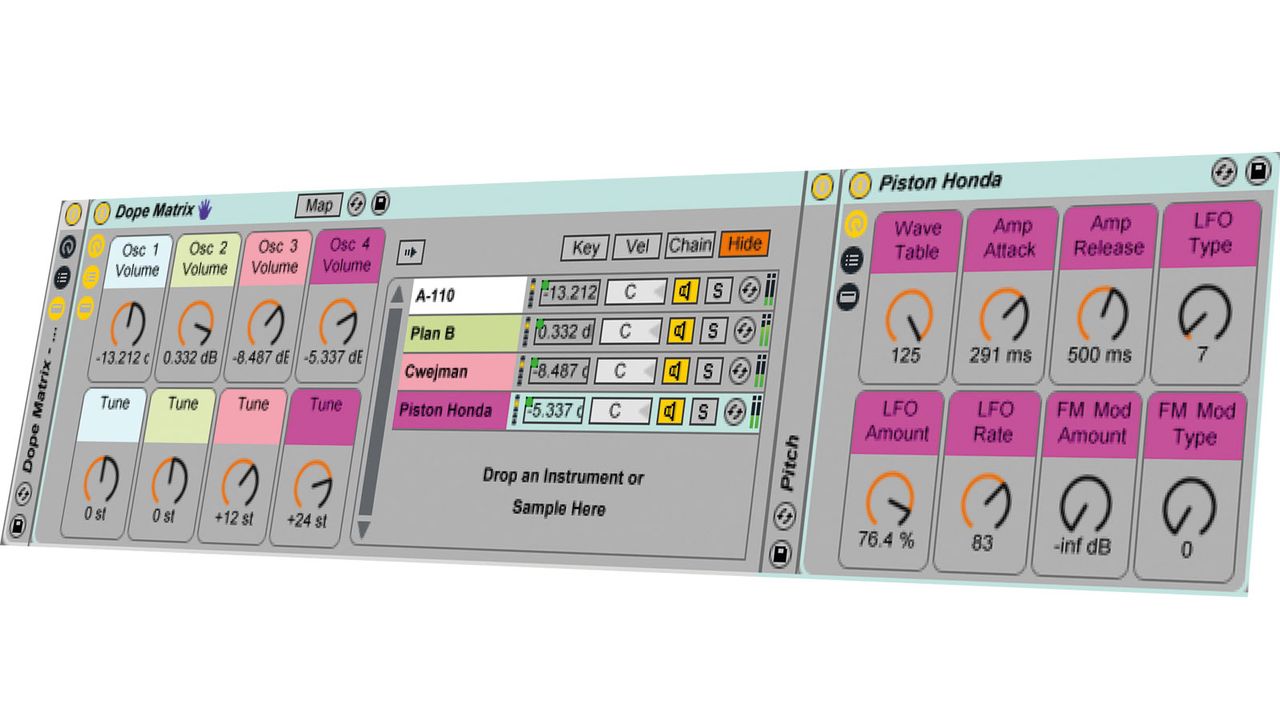
Task: Click the Pitch device save icon
Action: coord(781,552)
